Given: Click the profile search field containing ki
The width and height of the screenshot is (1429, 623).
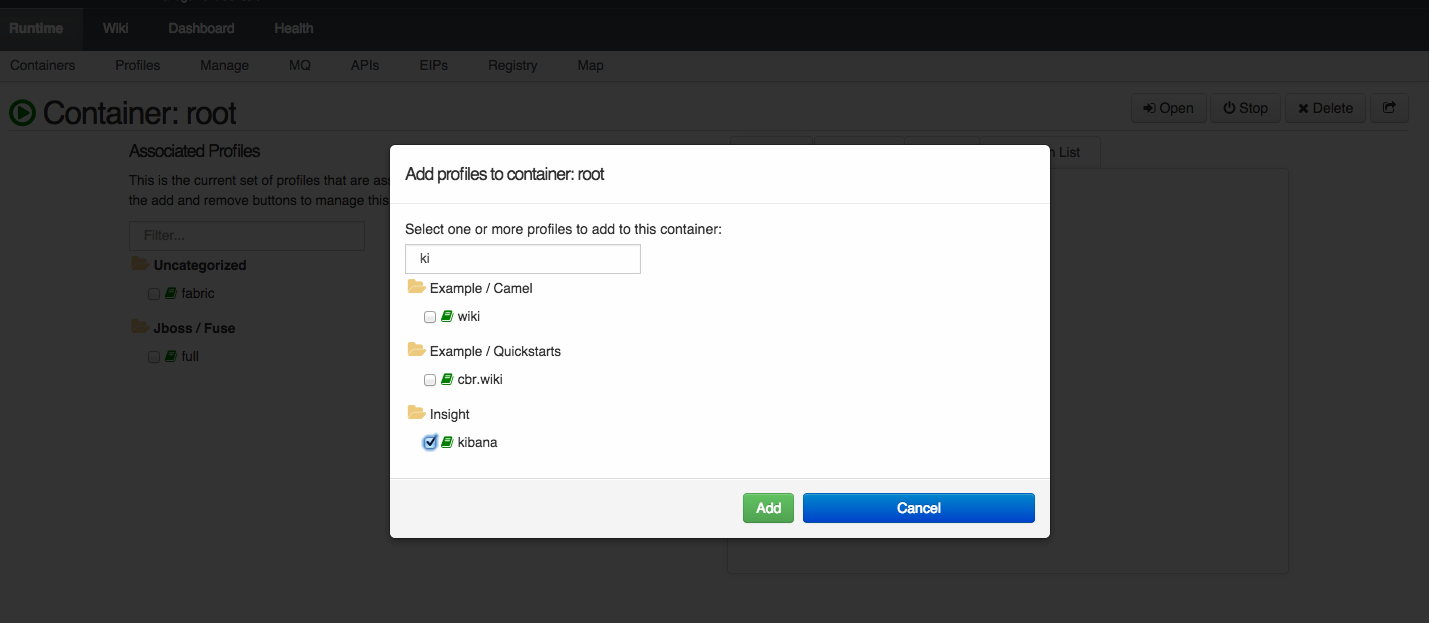Looking at the screenshot, I should (x=522, y=258).
